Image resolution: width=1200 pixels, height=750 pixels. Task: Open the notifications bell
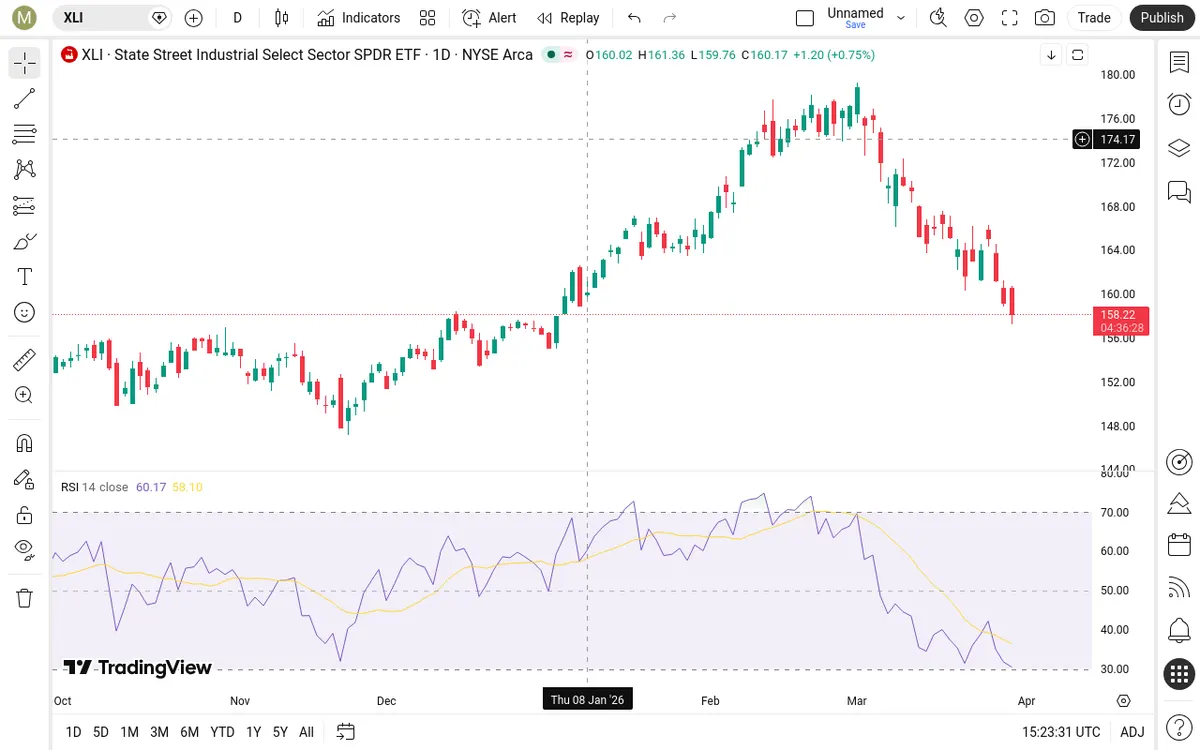tap(1179, 631)
